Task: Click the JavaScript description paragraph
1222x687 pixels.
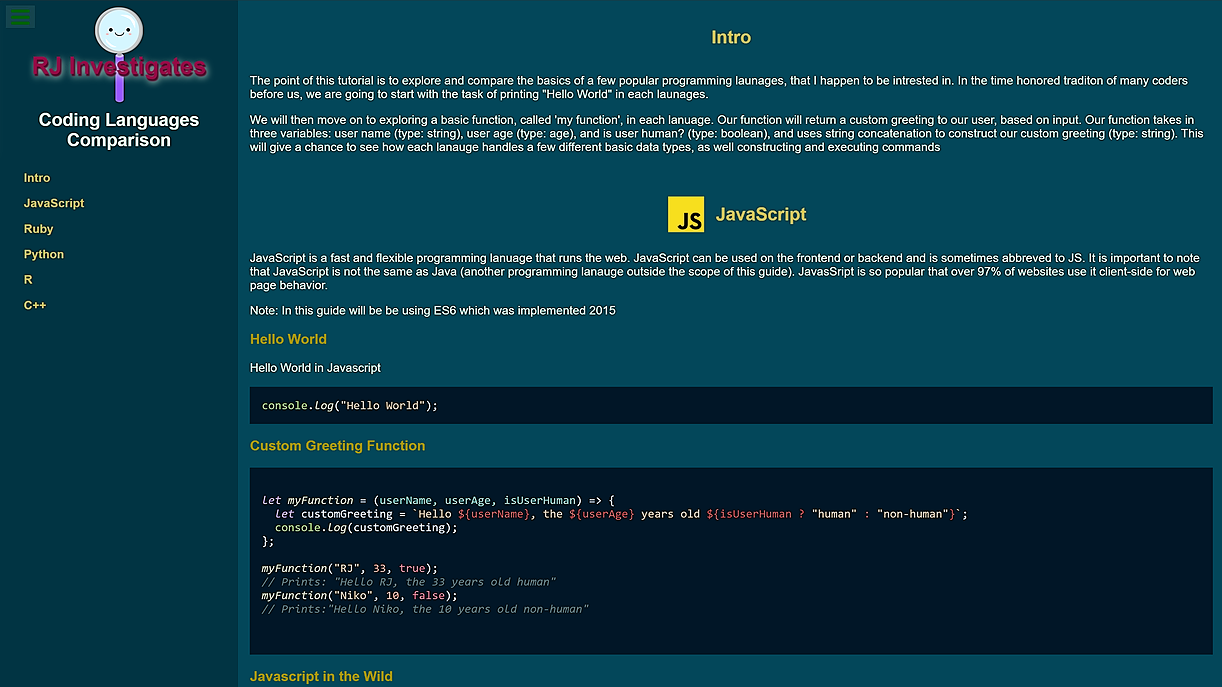Action: (x=727, y=271)
